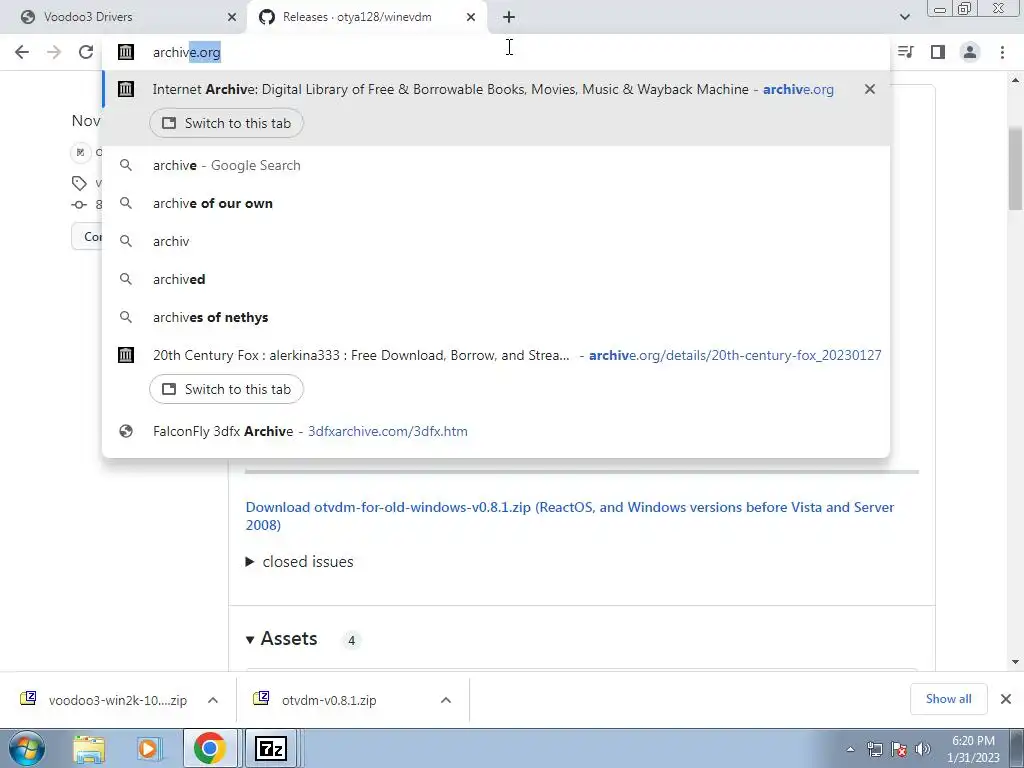Click the forward navigation arrow
The height and width of the screenshot is (768, 1024).
(x=54, y=52)
